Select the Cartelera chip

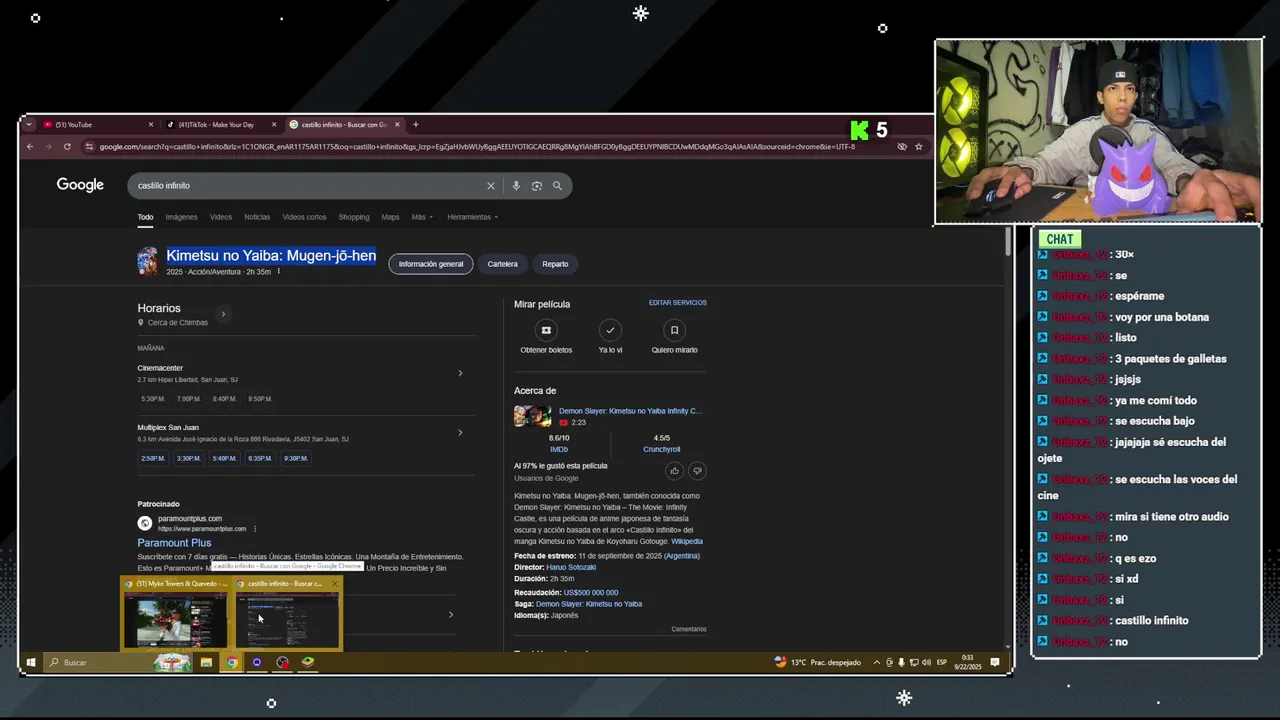pos(503,264)
